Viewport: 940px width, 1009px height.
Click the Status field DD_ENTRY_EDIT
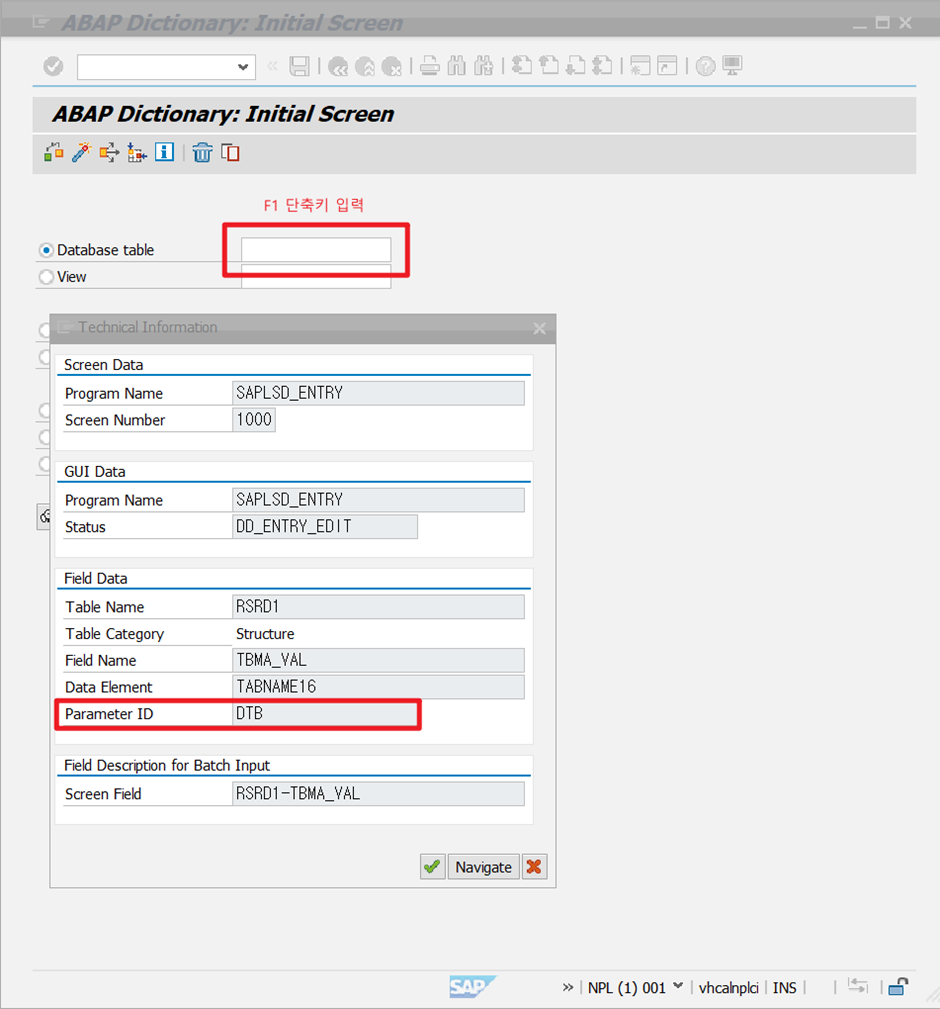[325, 526]
